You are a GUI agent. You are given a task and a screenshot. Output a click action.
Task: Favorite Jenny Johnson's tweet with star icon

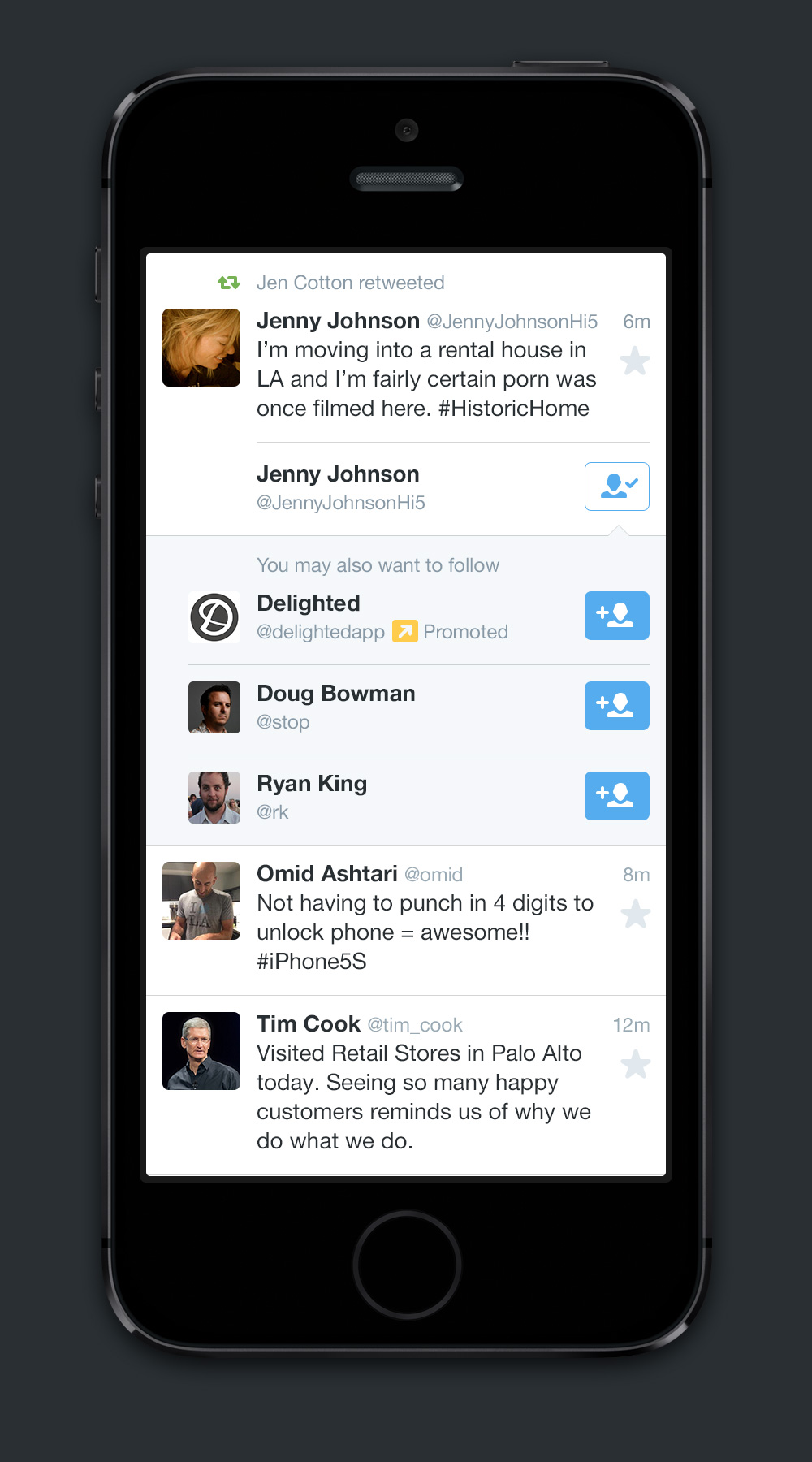(x=635, y=361)
